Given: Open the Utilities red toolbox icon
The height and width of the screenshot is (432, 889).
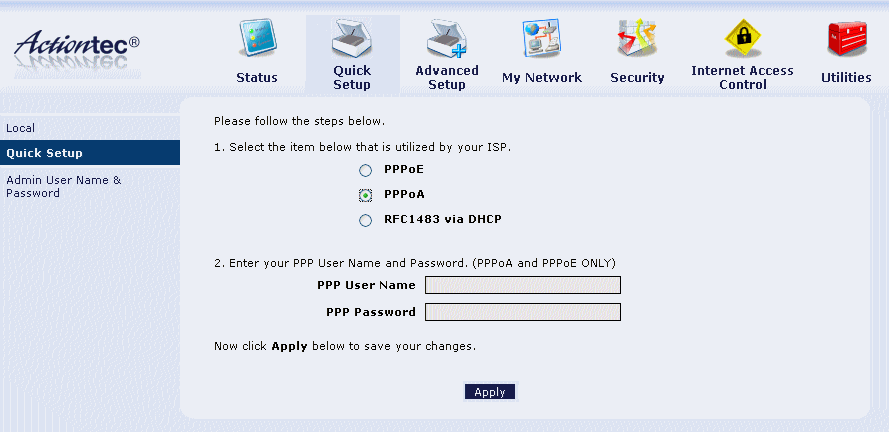Looking at the screenshot, I should 847,39.
